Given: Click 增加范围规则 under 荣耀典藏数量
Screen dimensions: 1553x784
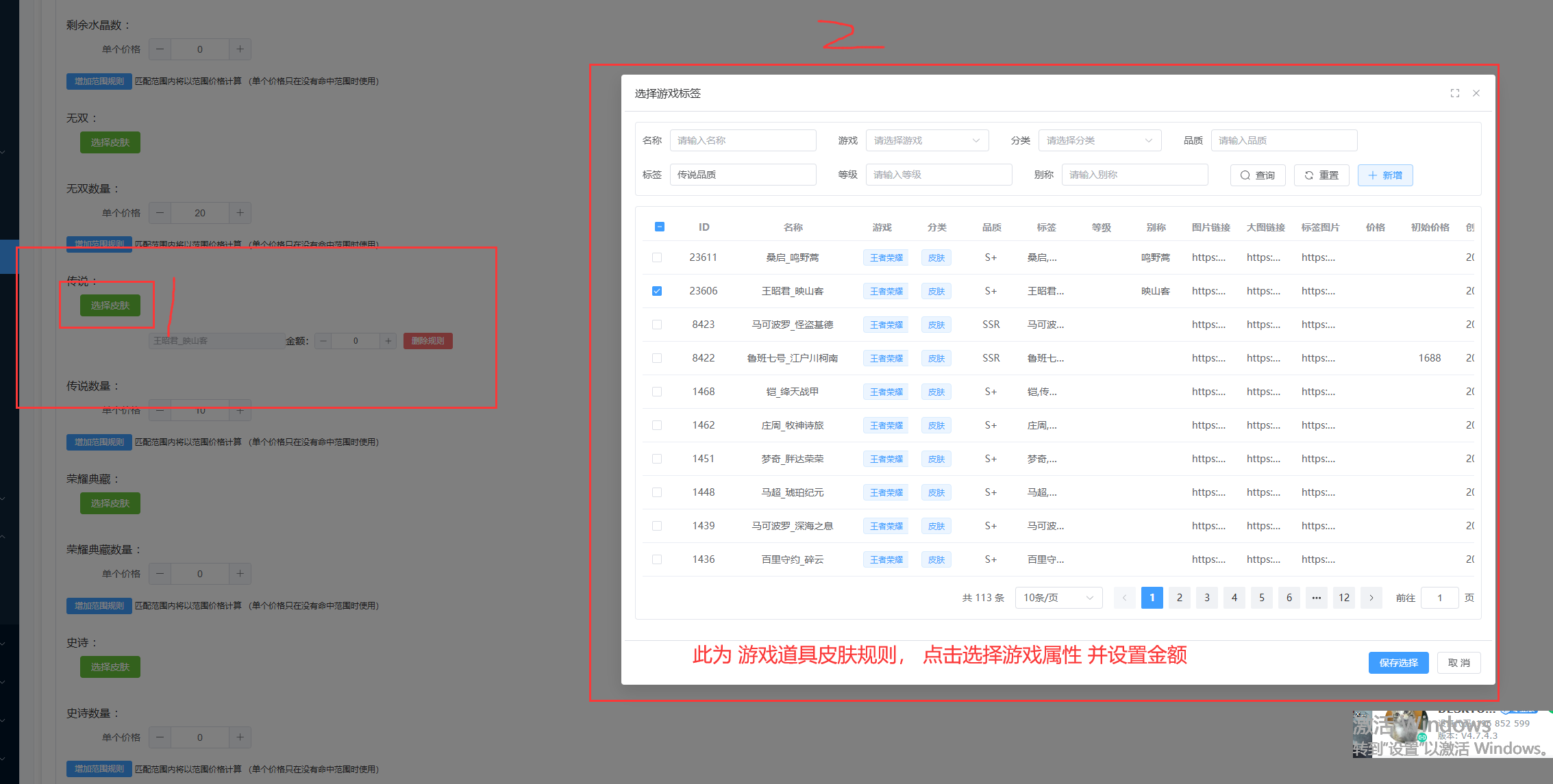Looking at the screenshot, I should (99, 606).
